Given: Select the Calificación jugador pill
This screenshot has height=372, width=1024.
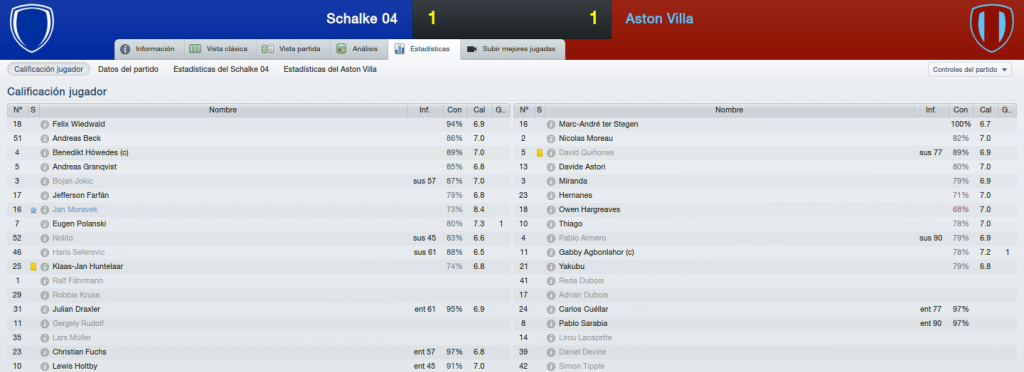Looking at the screenshot, I should click(x=48, y=69).
